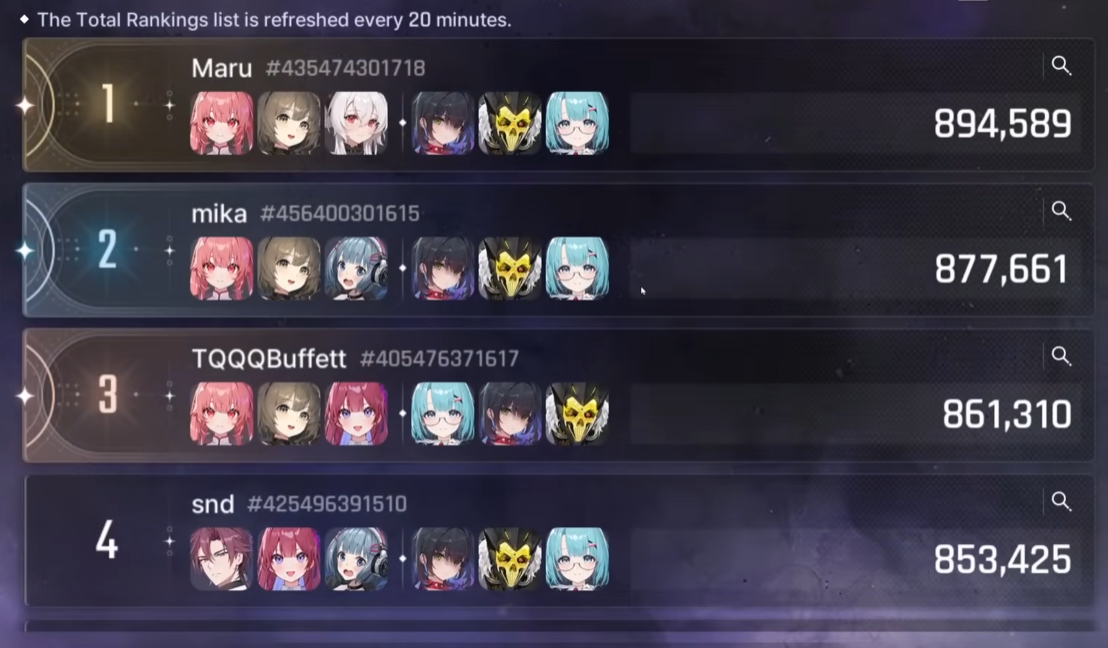Select the pink-haired first portrait in mika's team
1108x648 pixels.
pos(221,269)
